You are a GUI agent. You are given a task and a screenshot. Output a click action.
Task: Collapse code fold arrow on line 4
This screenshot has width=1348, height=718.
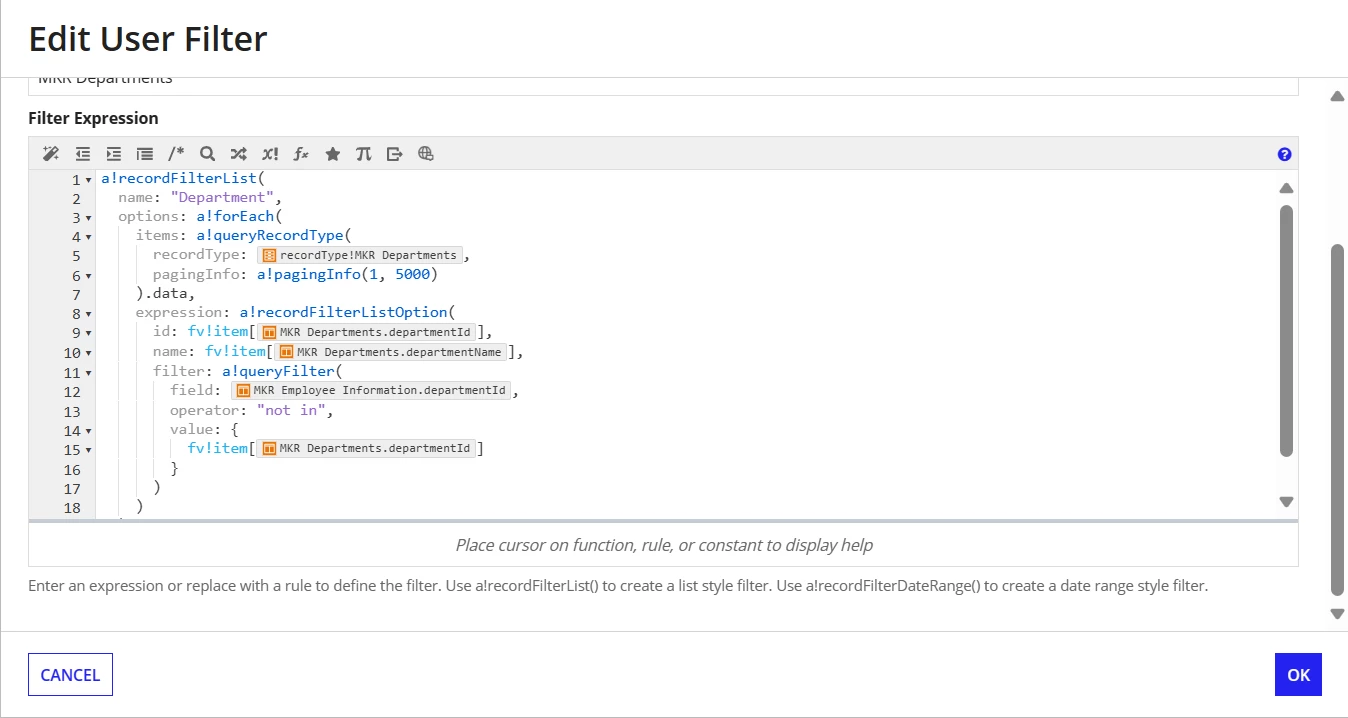89,238
